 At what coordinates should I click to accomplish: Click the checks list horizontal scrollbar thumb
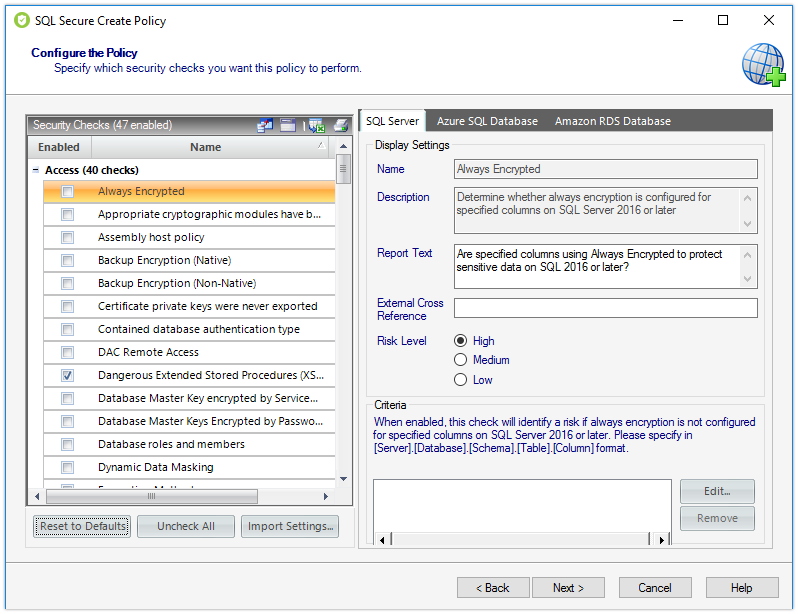pos(152,496)
